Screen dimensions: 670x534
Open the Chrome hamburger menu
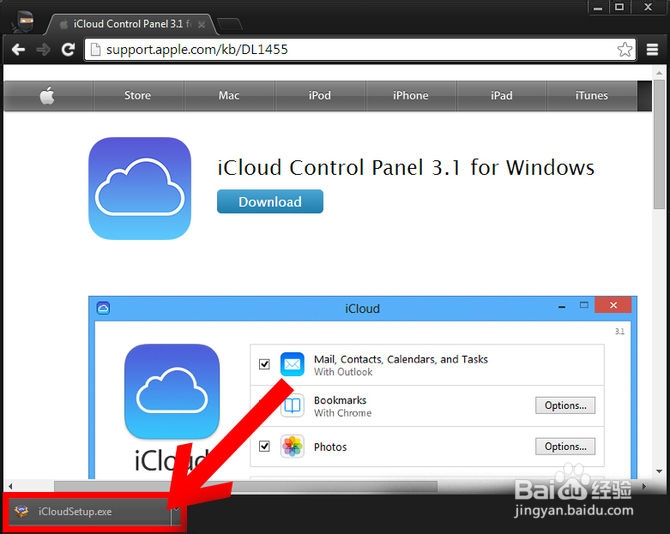coord(652,50)
